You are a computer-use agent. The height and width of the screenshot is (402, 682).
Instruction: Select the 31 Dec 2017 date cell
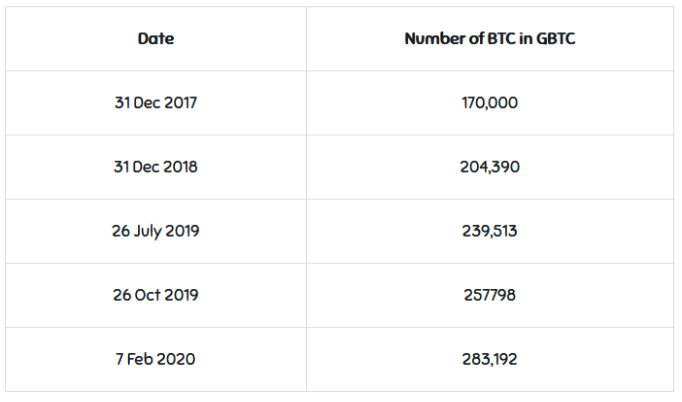(156, 102)
